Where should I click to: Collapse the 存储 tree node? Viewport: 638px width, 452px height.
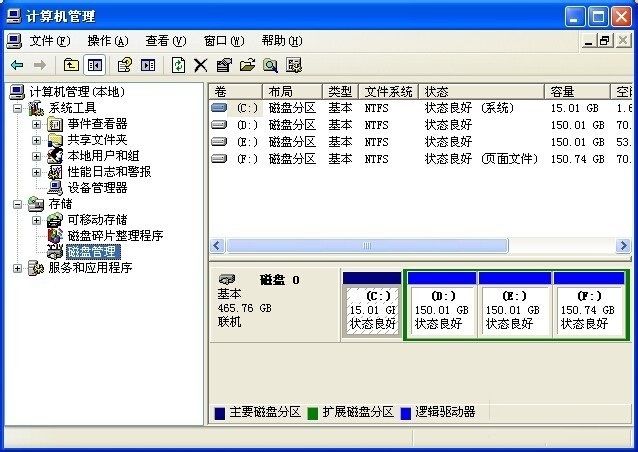(x=17, y=204)
